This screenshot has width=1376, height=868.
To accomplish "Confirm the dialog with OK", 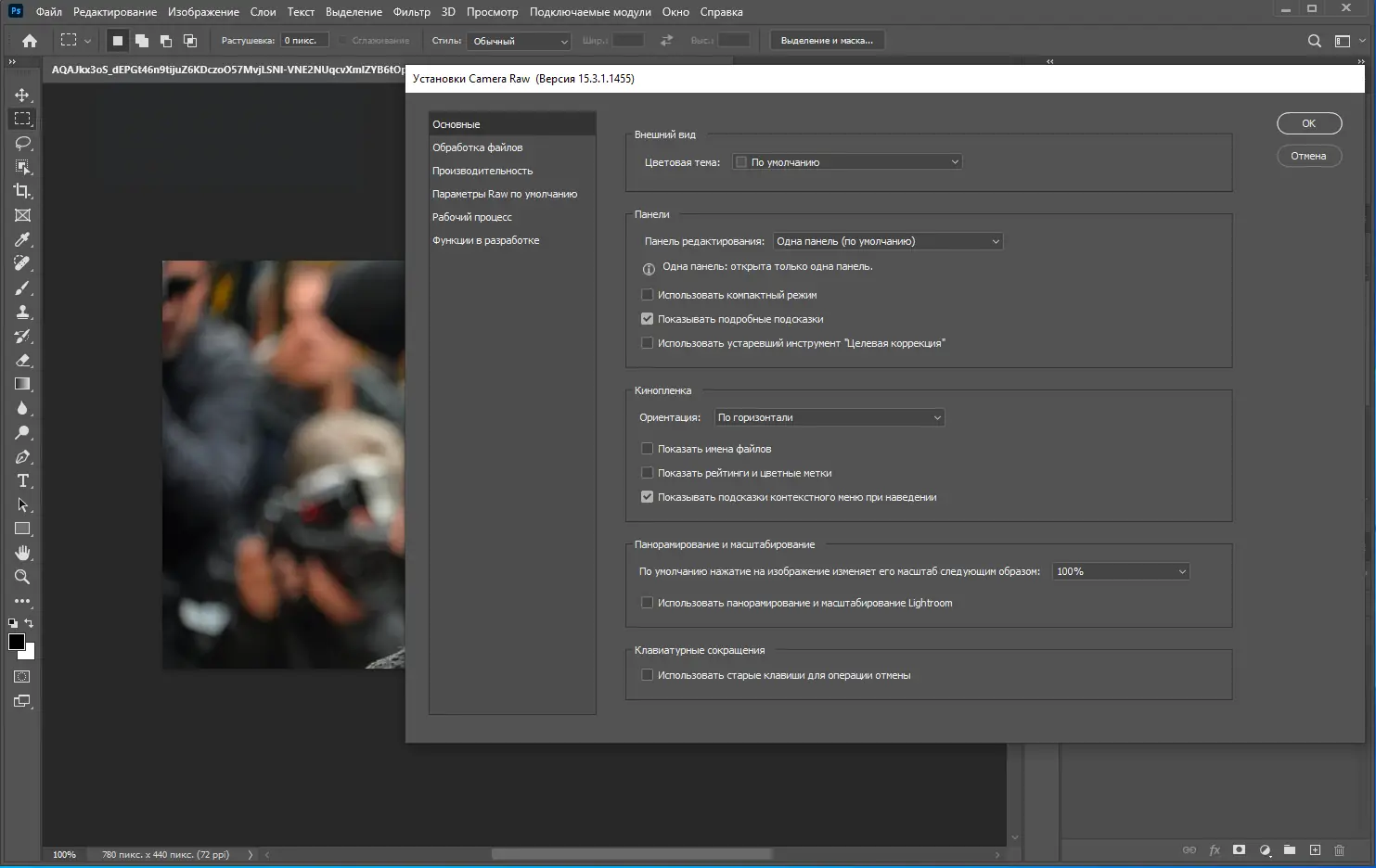I will pos(1309,123).
